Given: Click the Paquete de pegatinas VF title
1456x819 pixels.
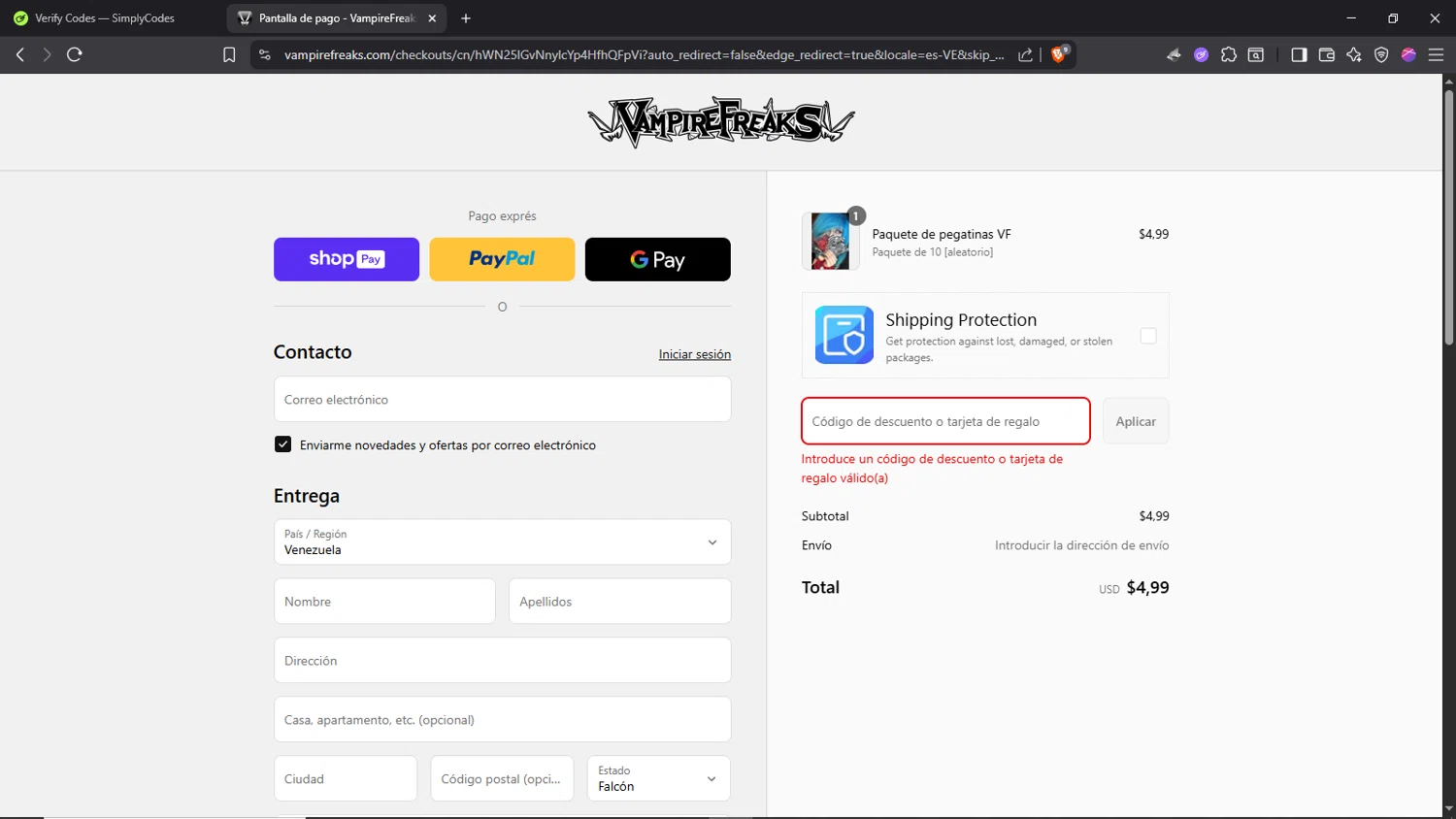Looking at the screenshot, I should pos(942,234).
